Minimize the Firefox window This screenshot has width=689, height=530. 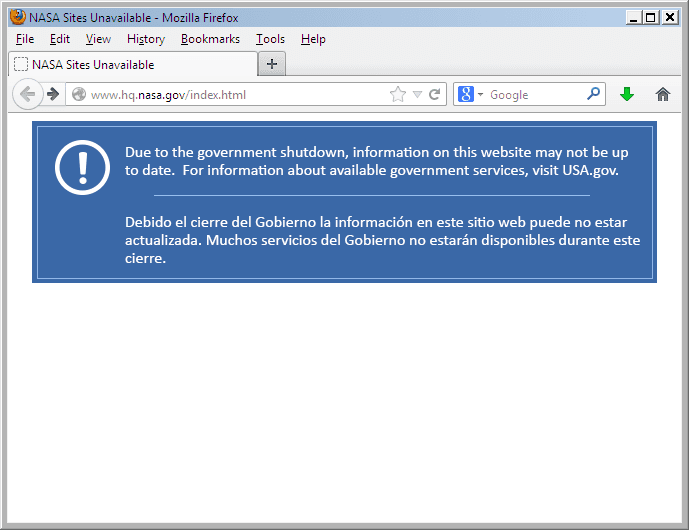[633, 18]
